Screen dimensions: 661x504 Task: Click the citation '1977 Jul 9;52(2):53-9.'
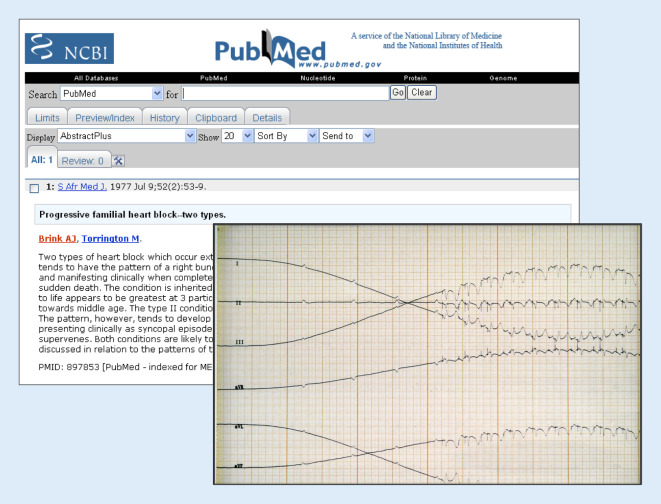(x=158, y=187)
